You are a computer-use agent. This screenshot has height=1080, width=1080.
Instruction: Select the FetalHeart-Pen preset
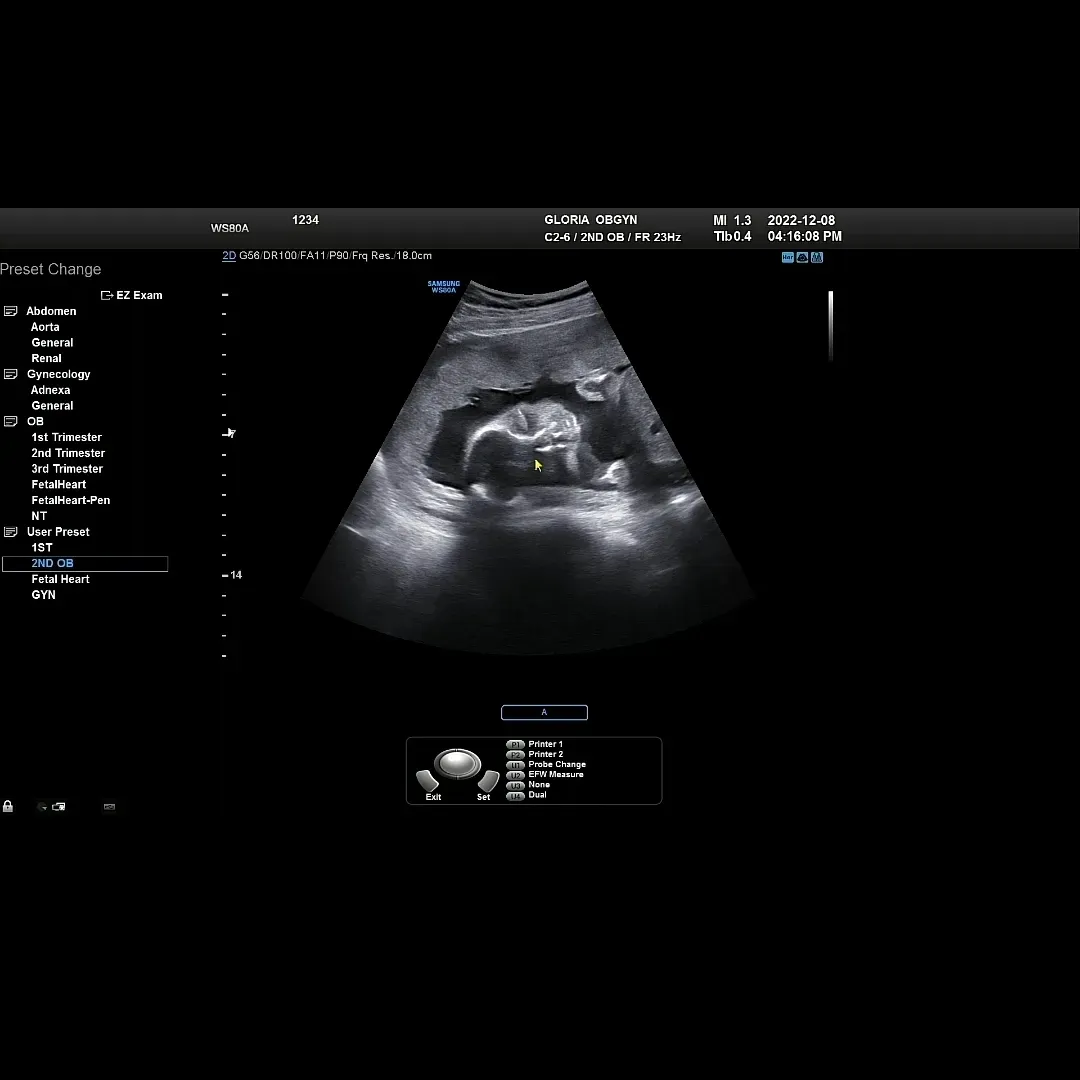(71, 500)
